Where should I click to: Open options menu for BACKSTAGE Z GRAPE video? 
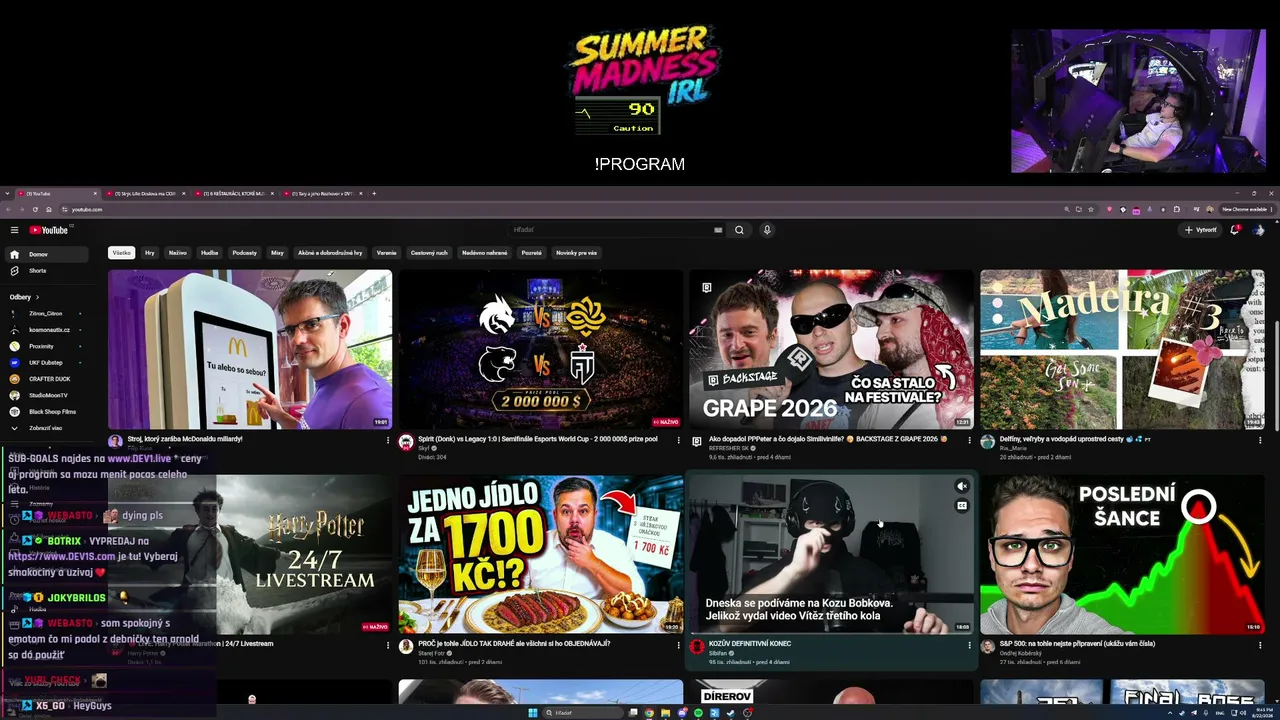969,440
